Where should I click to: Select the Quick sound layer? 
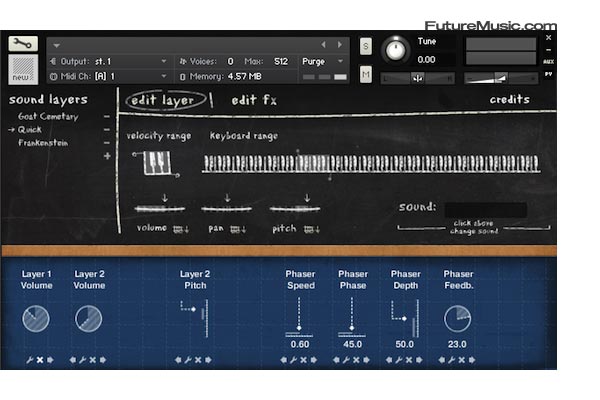(x=29, y=130)
